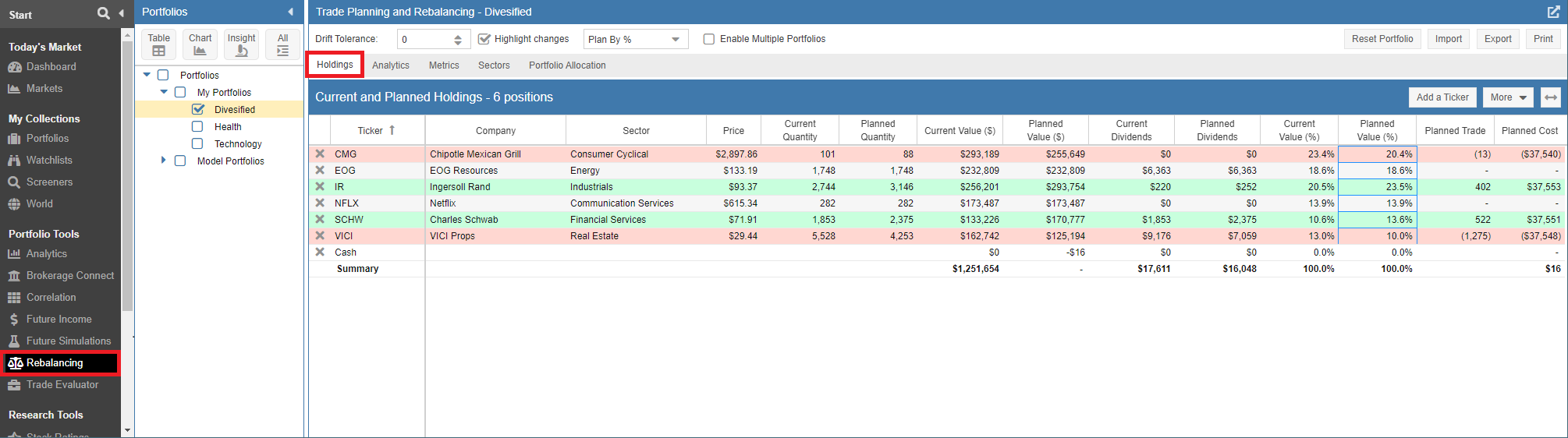Click the search magnifier icon next to Start
Viewport: 1568px width, 438px height.
[103, 13]
